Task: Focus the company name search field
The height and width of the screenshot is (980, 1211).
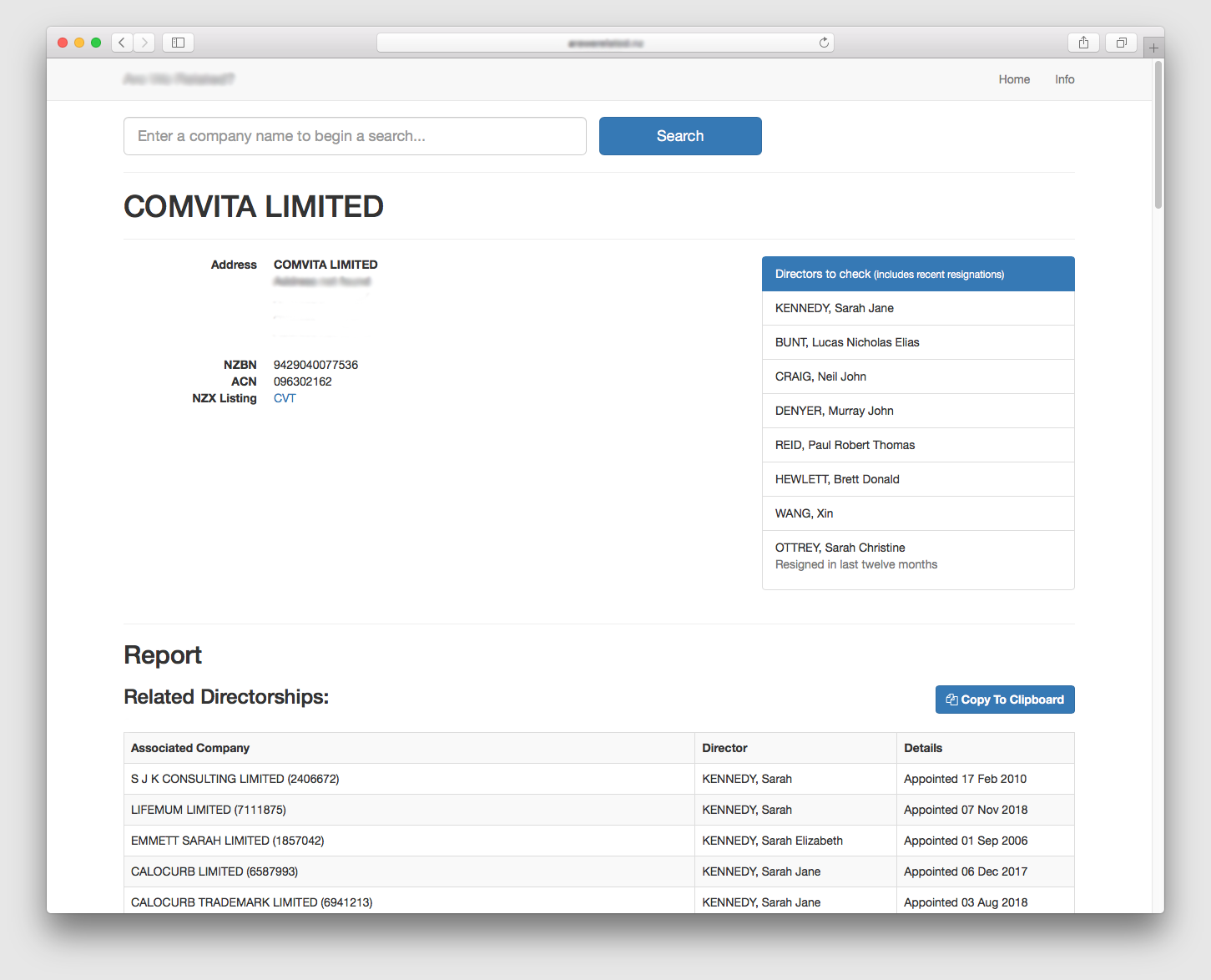Action: click(x=355, y=136)
